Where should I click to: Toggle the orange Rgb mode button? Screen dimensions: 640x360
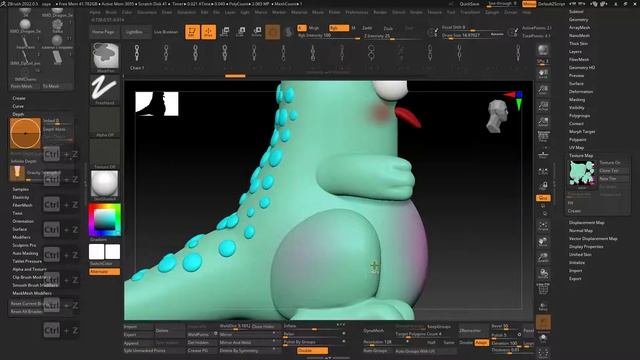[338, 28]
